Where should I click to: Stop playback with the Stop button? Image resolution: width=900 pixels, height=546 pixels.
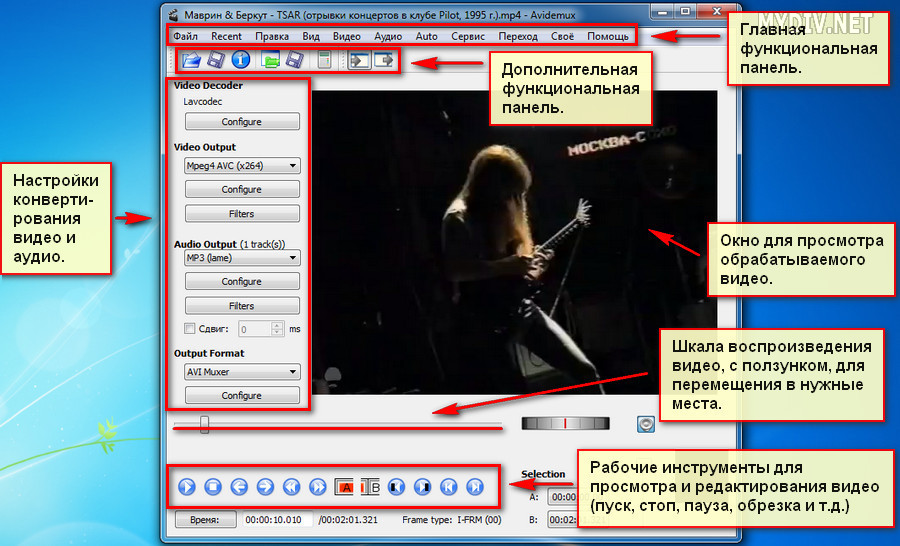tap(213, 487)
